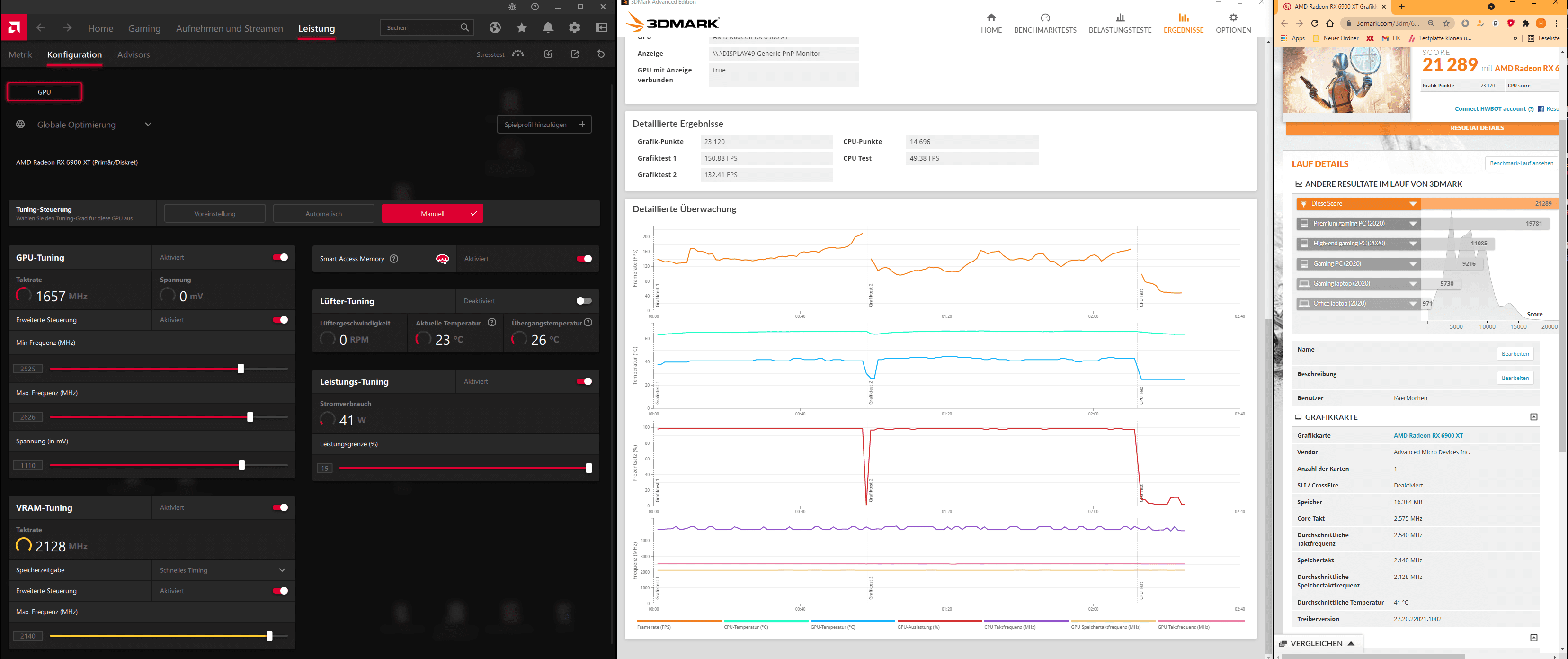Click Bearbeiten next to Name
The width and height of the screenshot is (1568, 659).
pos(1515,354)
